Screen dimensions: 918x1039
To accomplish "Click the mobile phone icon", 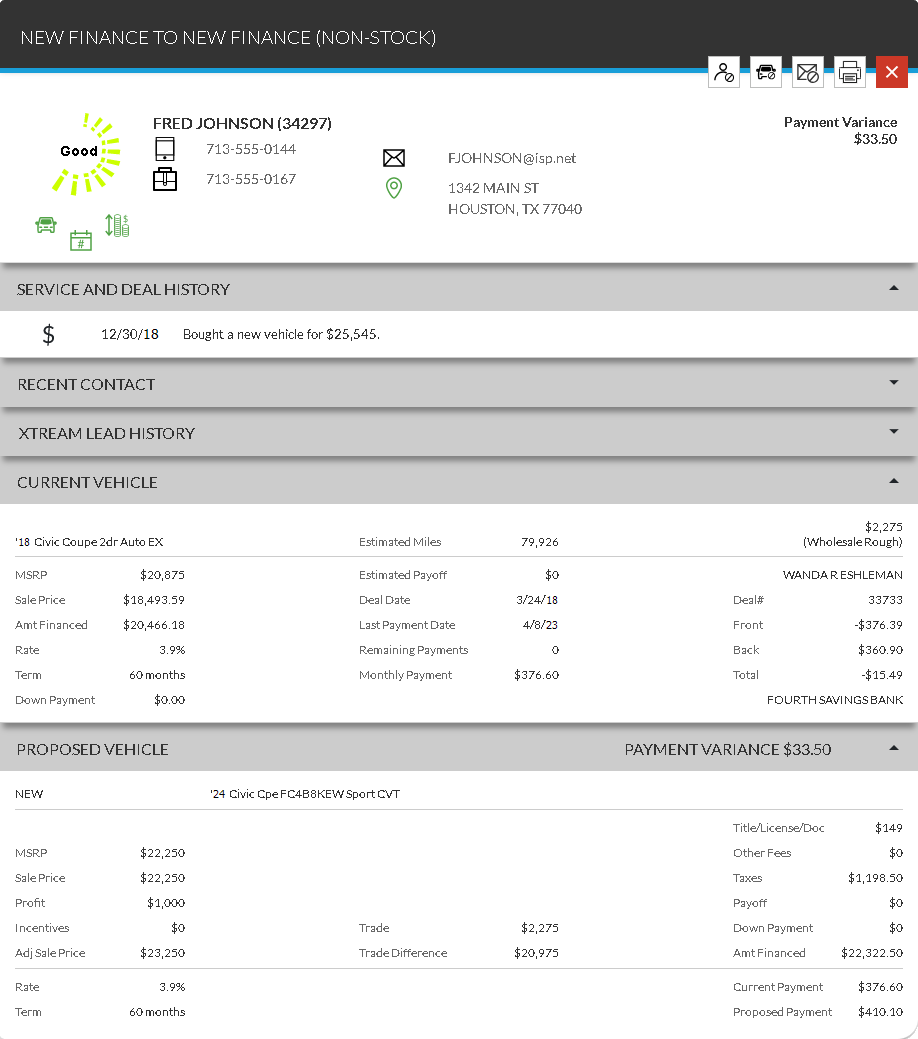I will (x=165, y=150).
